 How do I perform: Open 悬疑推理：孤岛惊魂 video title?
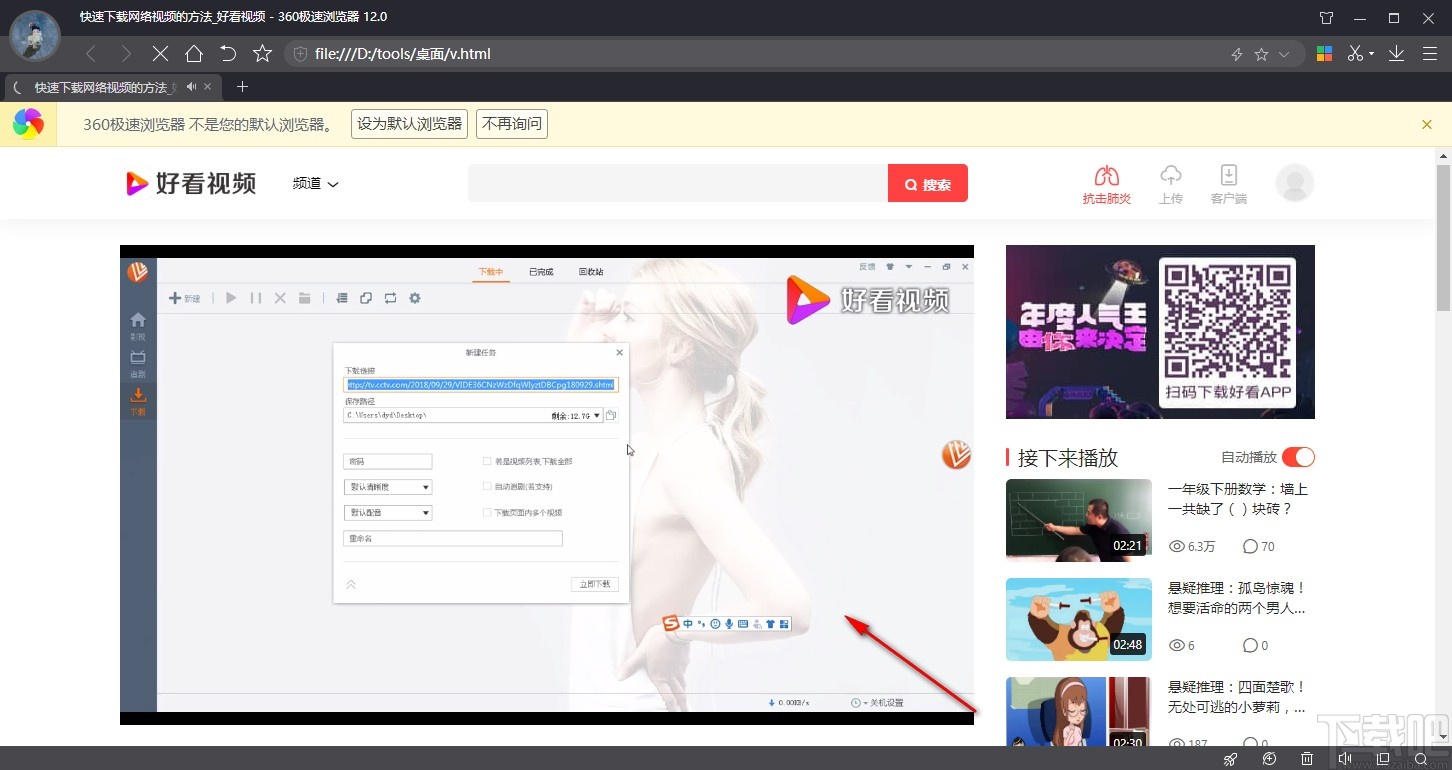point(1237,598)
